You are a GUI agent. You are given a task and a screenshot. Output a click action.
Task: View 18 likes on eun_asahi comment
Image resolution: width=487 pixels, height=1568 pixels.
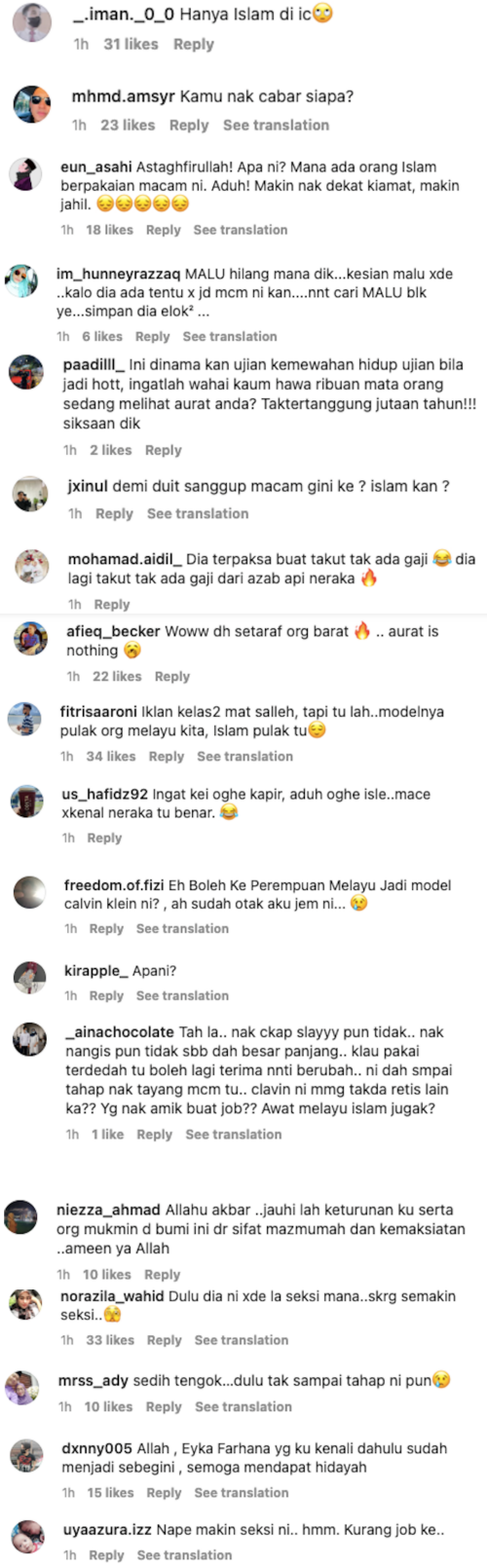109,230
